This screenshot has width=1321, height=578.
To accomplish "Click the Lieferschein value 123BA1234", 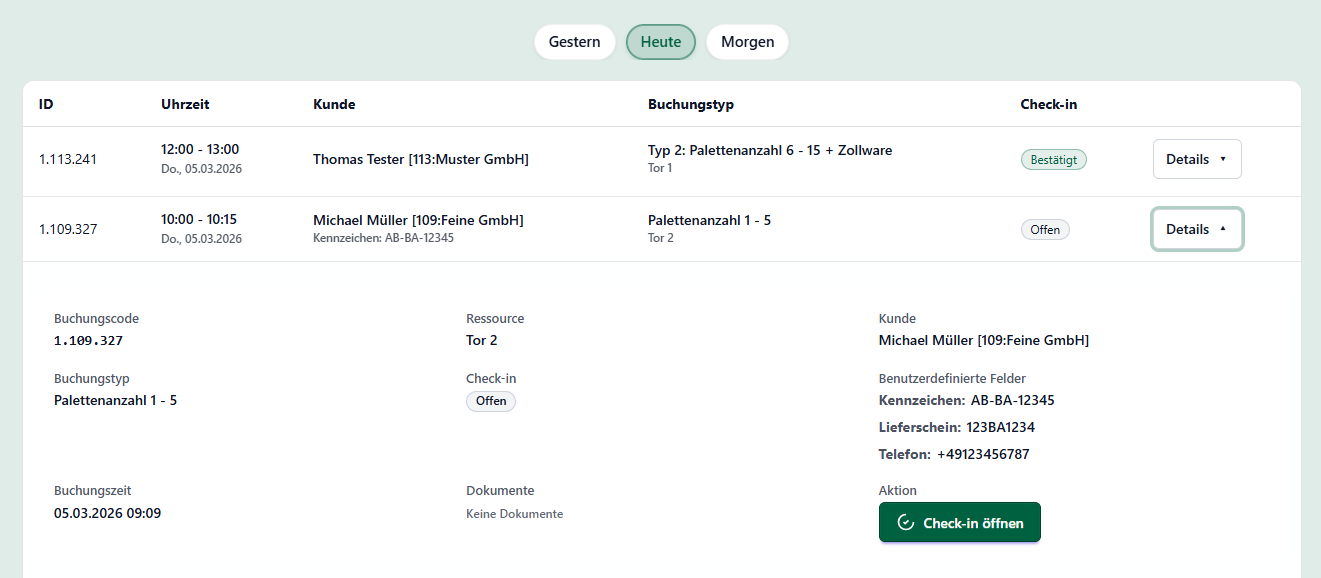I will click(x=1000, y=427).
